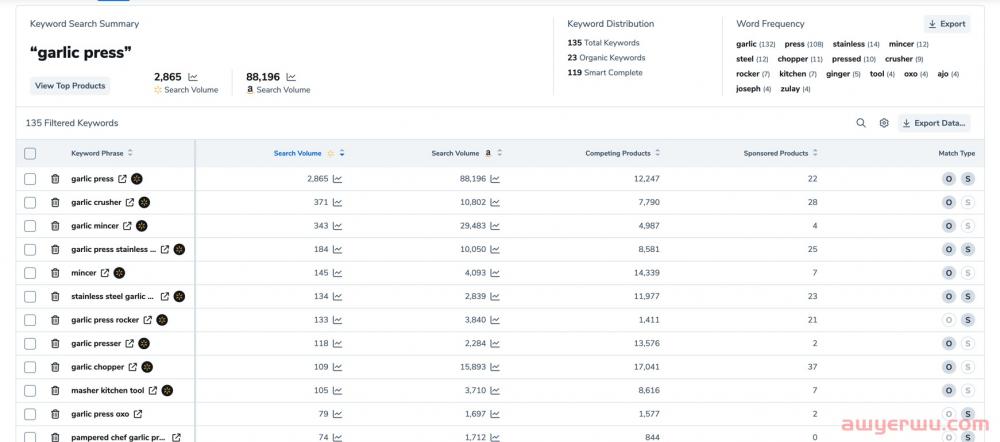Show Amazon trend chart for 88,196 row
Image resolution: width=1000 pixels, height=442 pixels.
coord(495,179)
